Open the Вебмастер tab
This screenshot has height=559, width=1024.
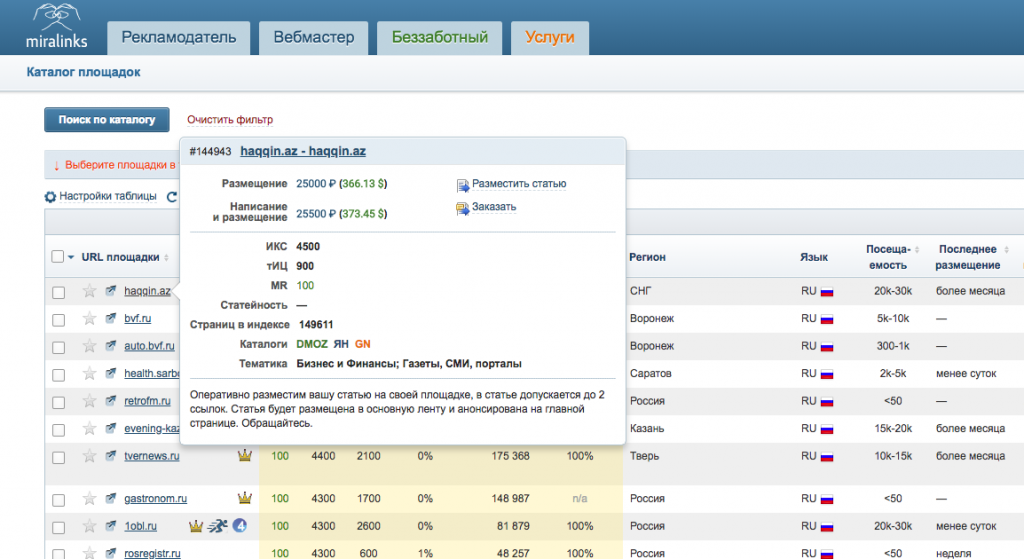(313, 37)
